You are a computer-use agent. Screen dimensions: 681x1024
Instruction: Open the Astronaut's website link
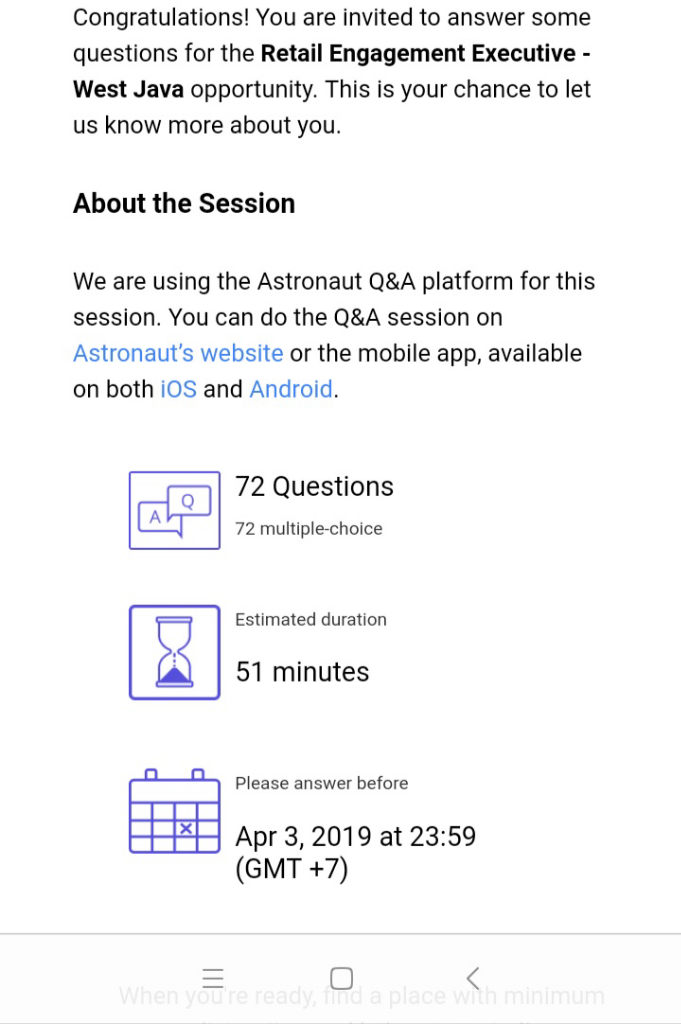178,354
